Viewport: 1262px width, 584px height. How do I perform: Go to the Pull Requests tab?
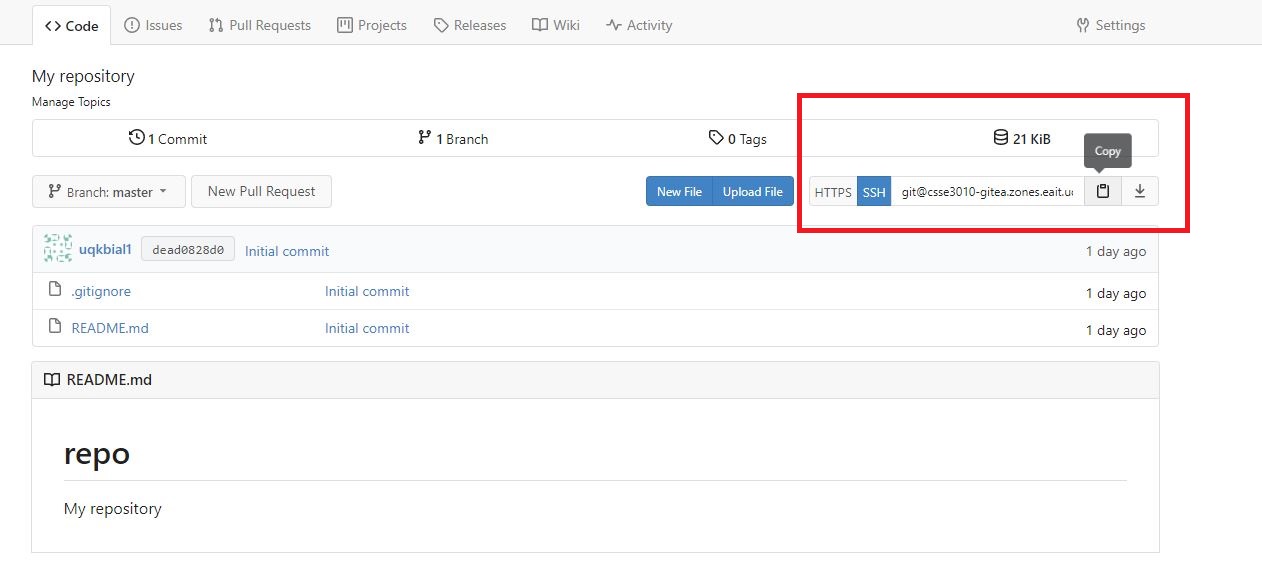coord(260,25)
